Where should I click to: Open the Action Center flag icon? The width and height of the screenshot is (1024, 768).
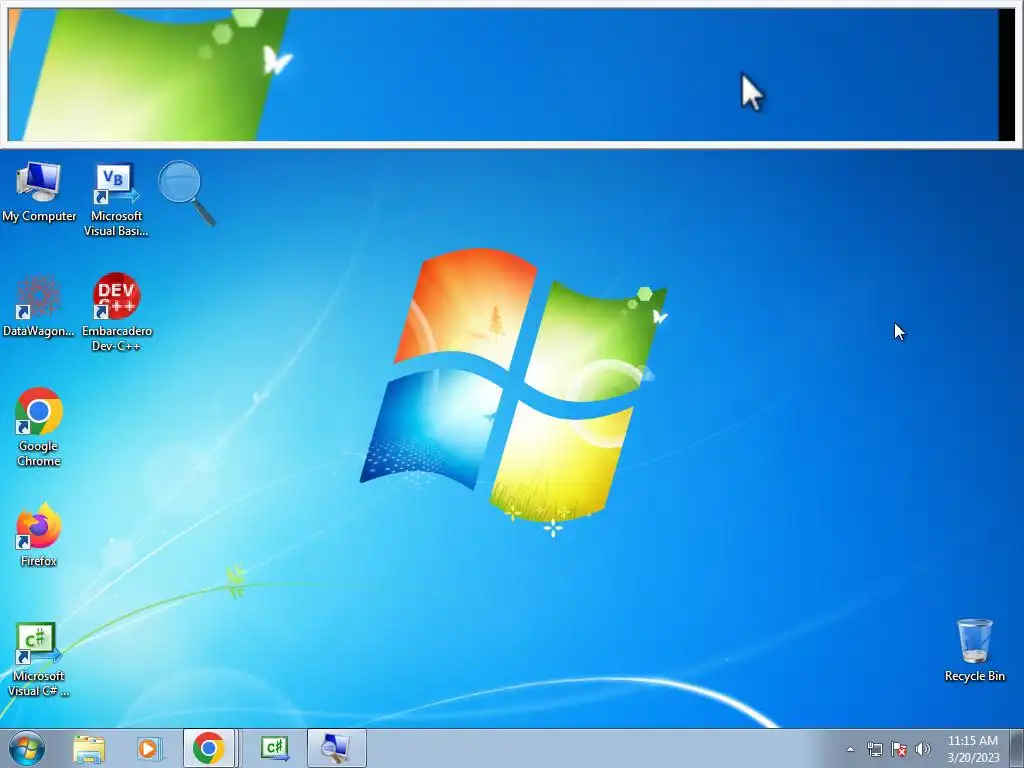(x=899, y=749)
